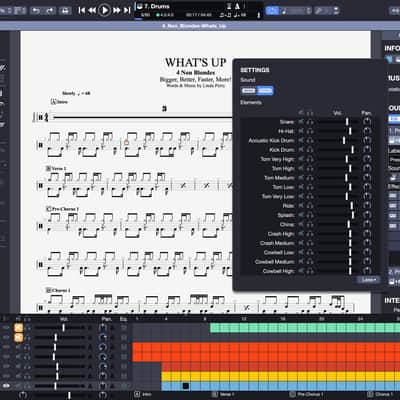The image size is (400, 400).
Task: Select the left Sound mode segment in Settings
Action: point(248,91)
